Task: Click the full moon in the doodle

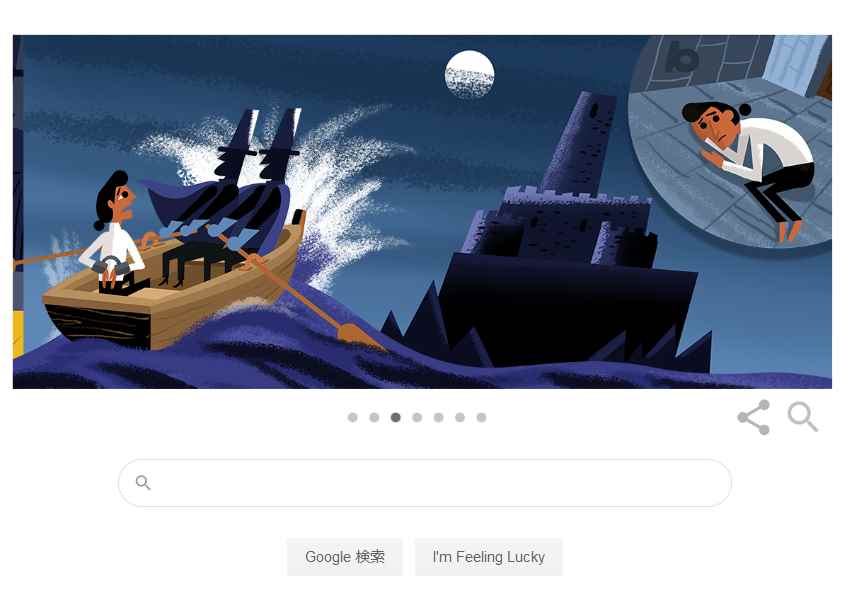Action: [469, 75]
